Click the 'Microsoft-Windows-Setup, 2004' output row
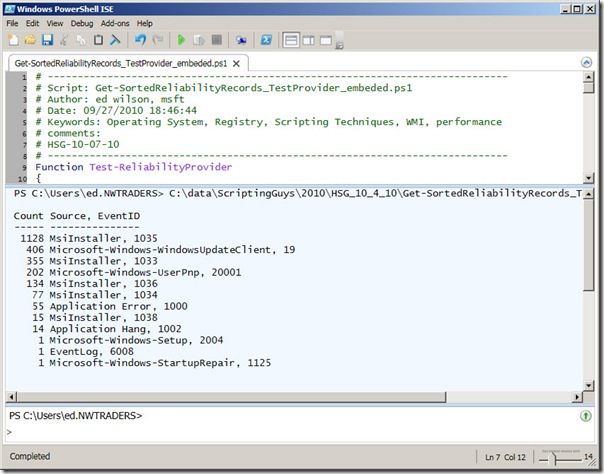The image size is (604, 474). pyautogui.click(x=131, y=340)
